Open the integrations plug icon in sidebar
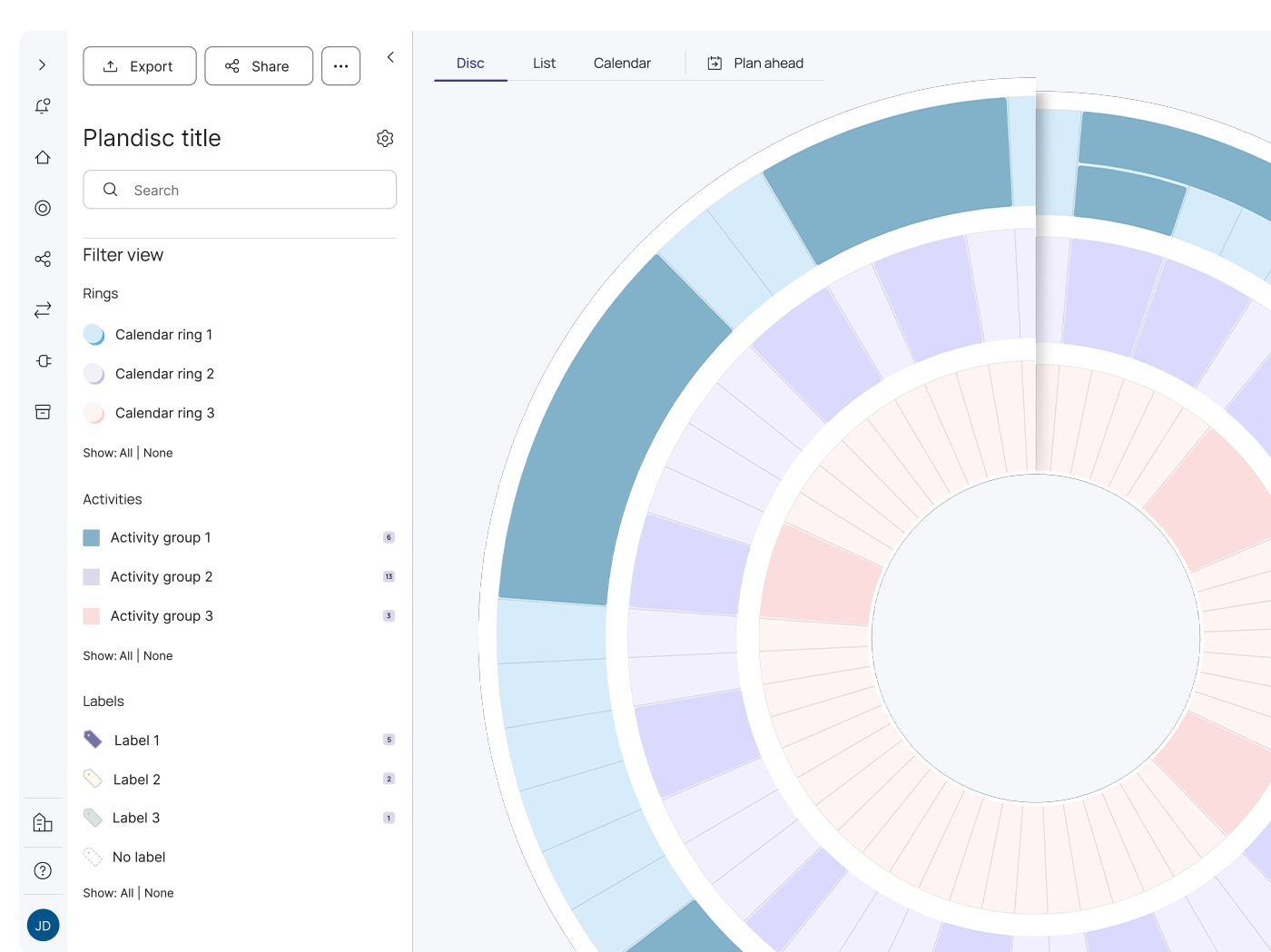Viewport: 1271px width, 952px height. [x=43, y=361]
